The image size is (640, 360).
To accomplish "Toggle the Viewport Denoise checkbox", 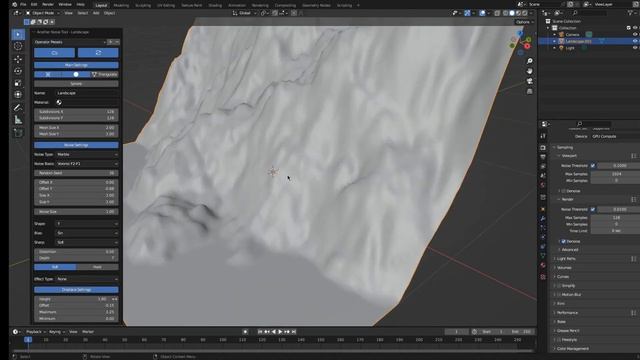I will 564,191.
